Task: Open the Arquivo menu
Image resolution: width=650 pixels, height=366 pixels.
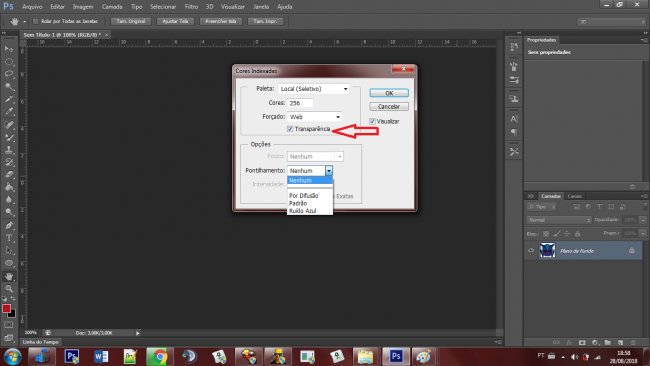Action: point(32,7)
